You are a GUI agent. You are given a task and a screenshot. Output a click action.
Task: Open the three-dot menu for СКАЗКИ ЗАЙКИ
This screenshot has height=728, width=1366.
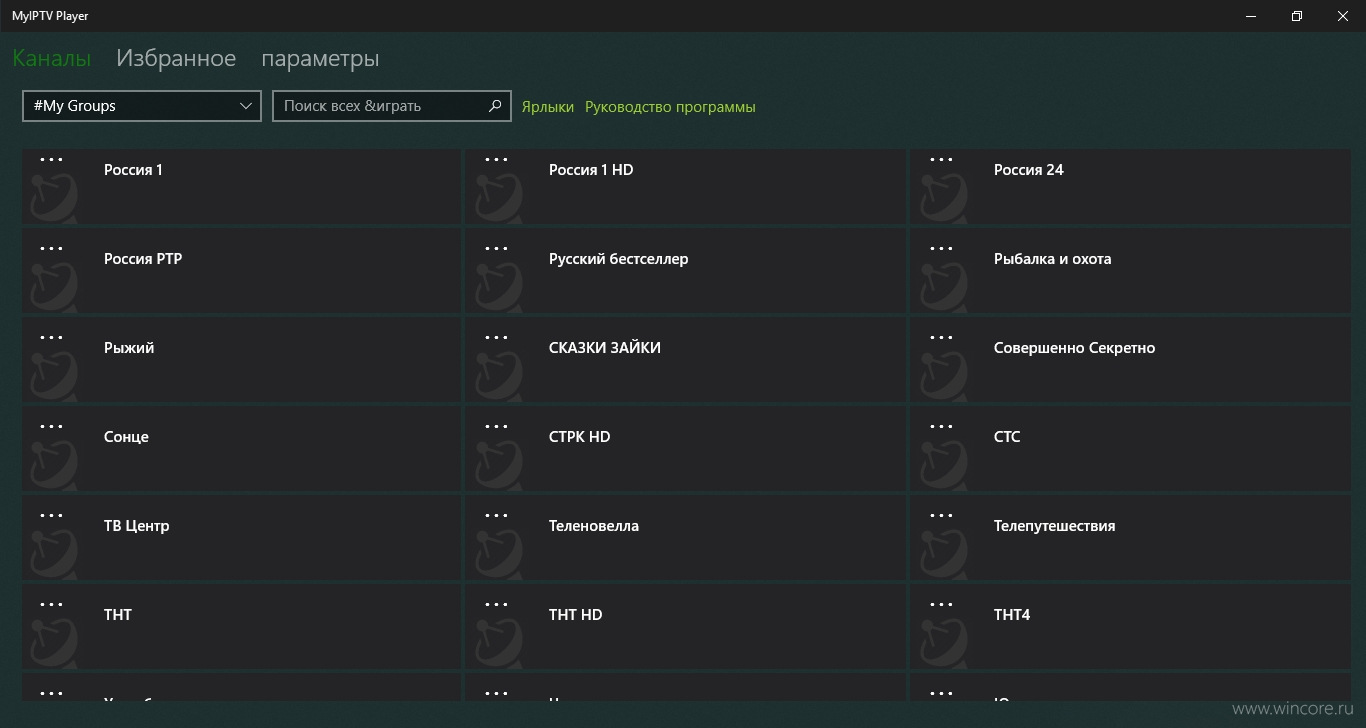tap(496, 338)
